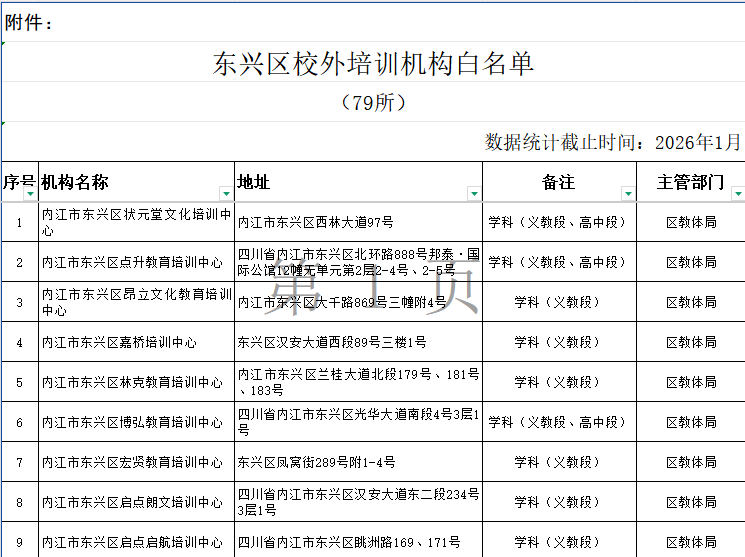Select the serial number 7 cell
Screen dimensions: 745x557
tap(19, 461)
